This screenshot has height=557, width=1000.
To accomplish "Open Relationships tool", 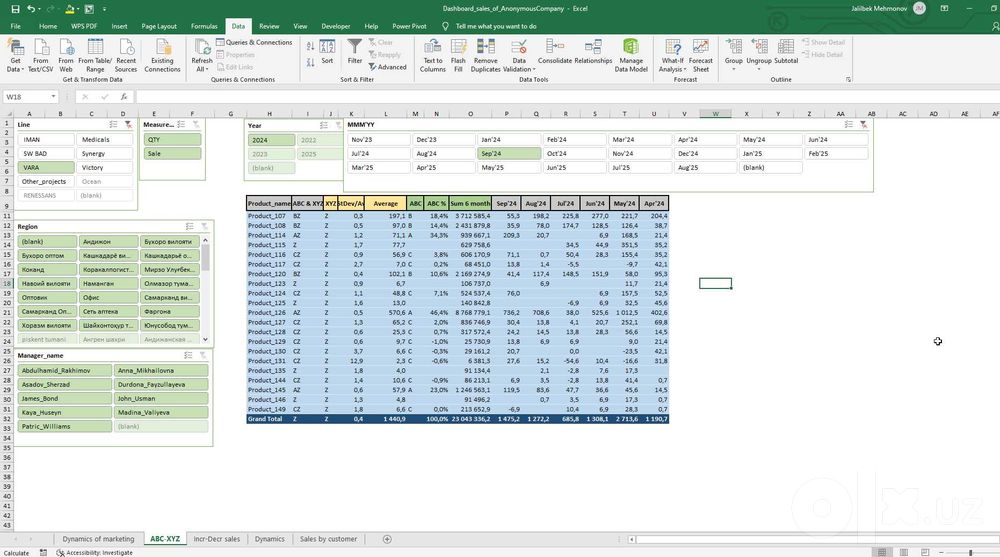I will [x=593, y=52].
